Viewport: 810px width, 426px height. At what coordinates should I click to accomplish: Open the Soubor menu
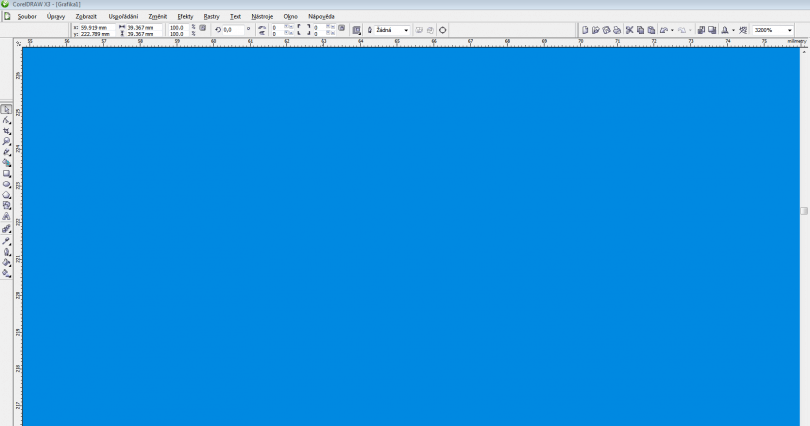(27, 17)
